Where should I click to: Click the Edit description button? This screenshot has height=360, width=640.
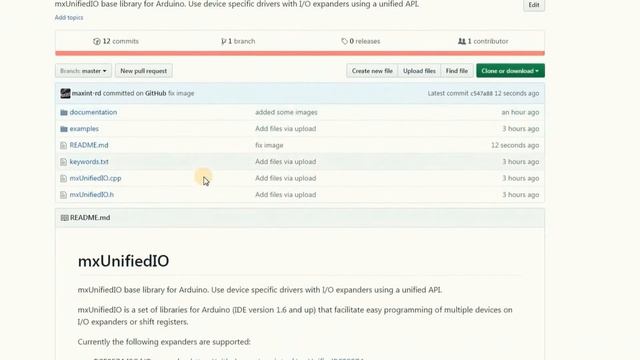pyautogui.click(x=534, y=5)
